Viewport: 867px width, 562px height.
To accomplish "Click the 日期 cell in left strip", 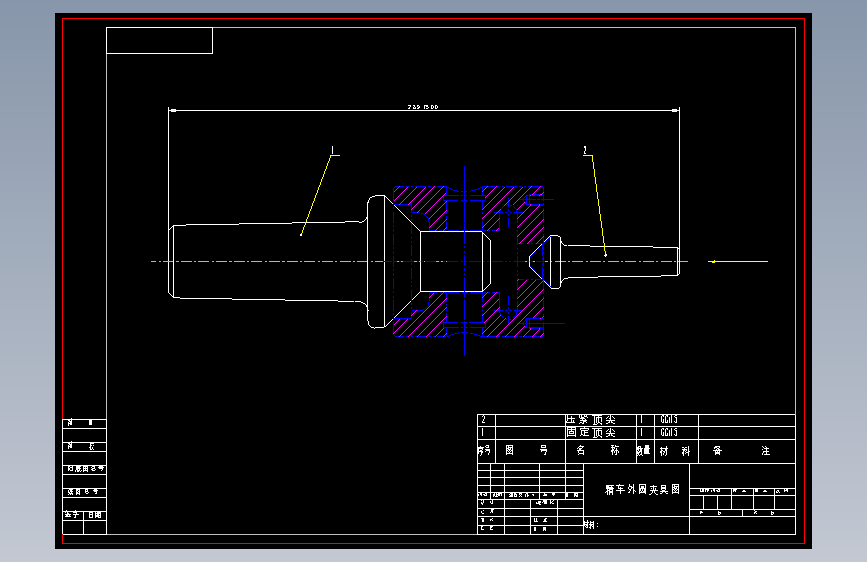I will pos(95,515).
